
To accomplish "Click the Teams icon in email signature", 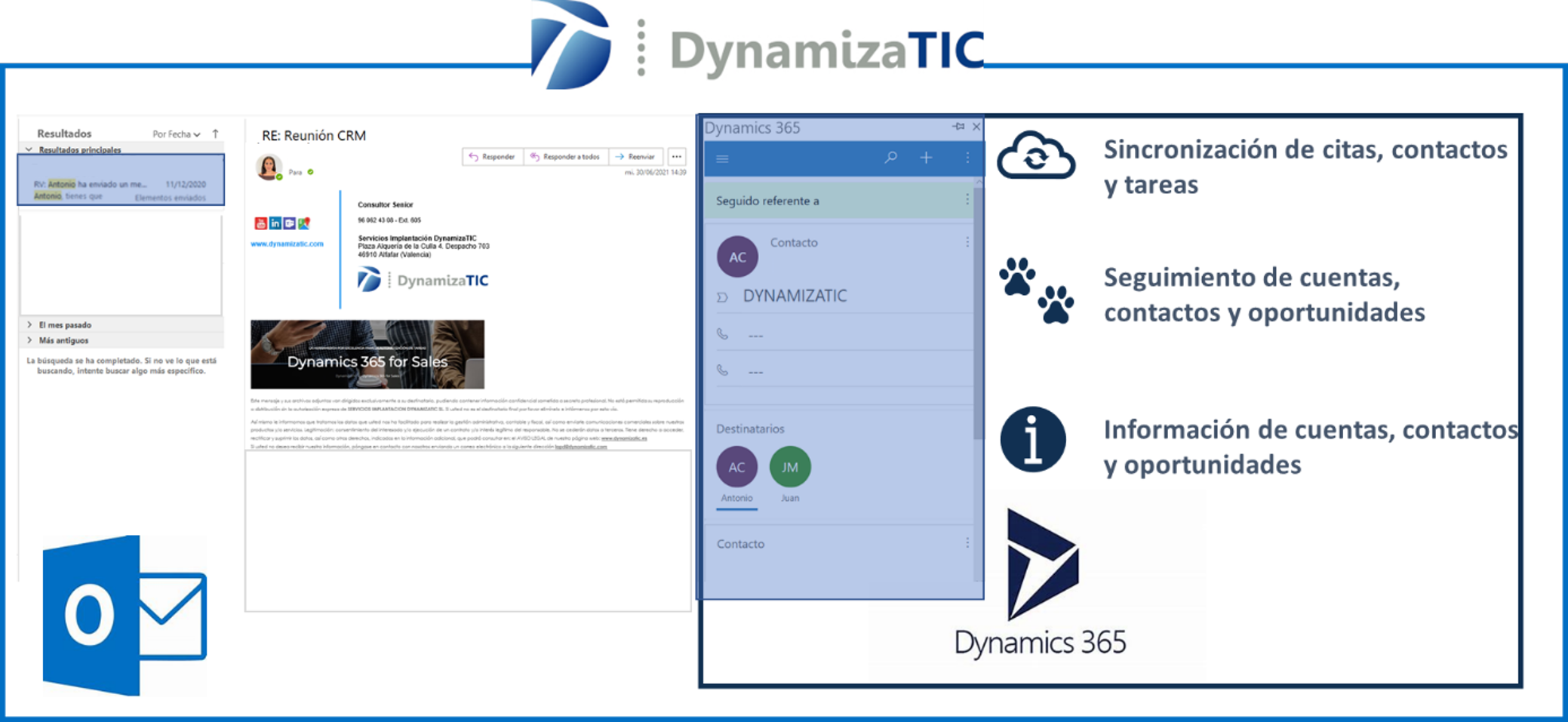I will click(290, 223).
